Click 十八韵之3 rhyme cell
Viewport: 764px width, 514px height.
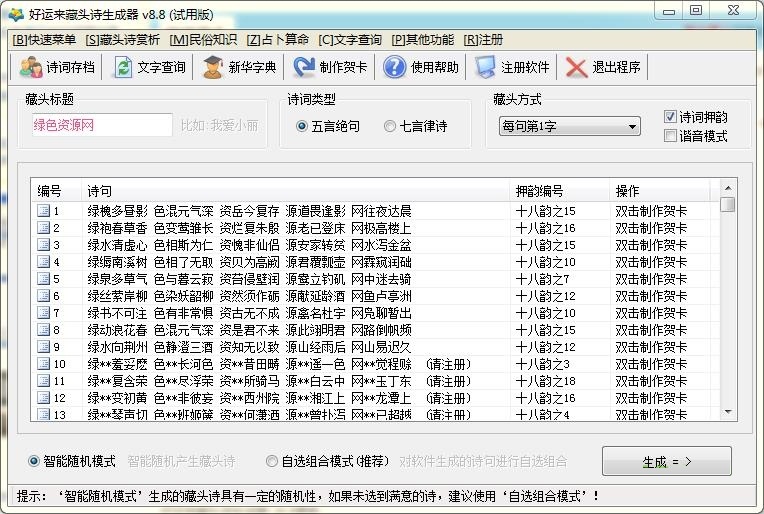click(542, 364)
